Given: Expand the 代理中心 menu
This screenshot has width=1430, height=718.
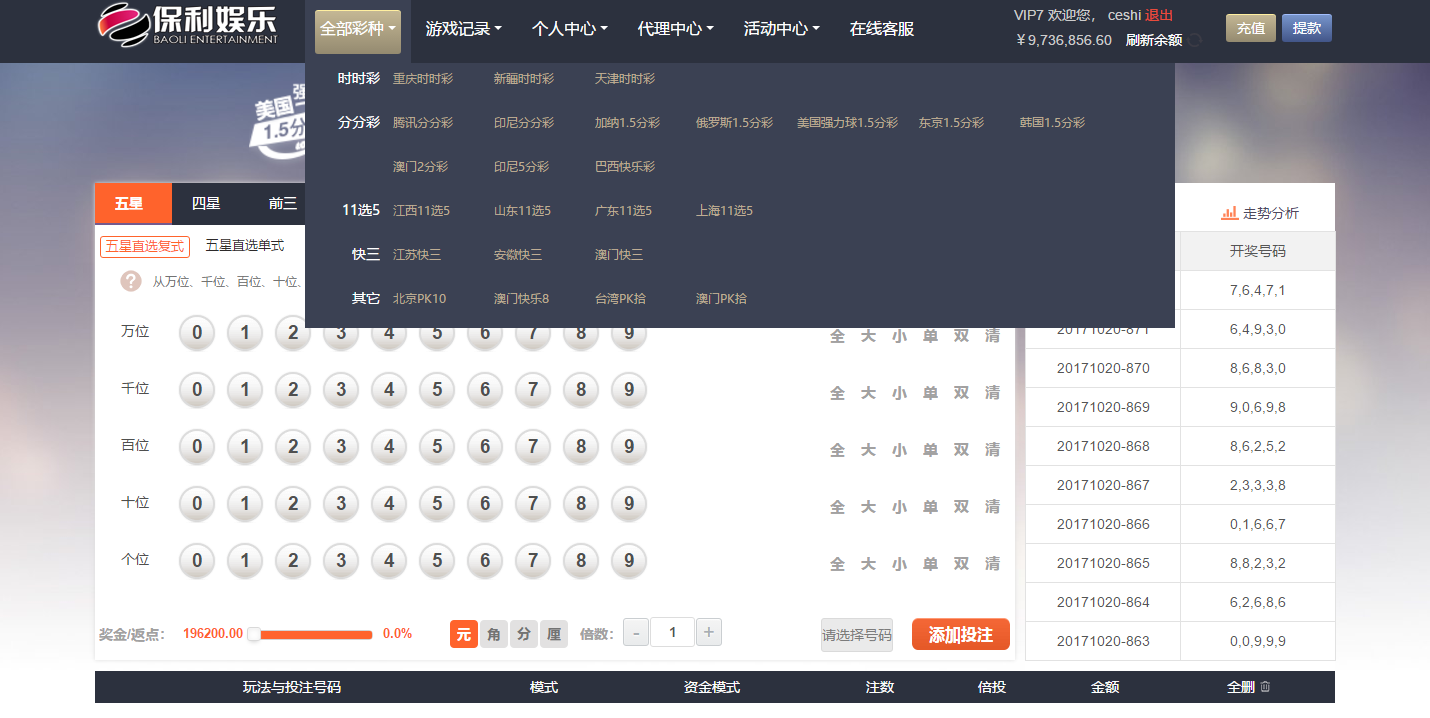Looking at the screenshot, I should [x=675, y=29].
